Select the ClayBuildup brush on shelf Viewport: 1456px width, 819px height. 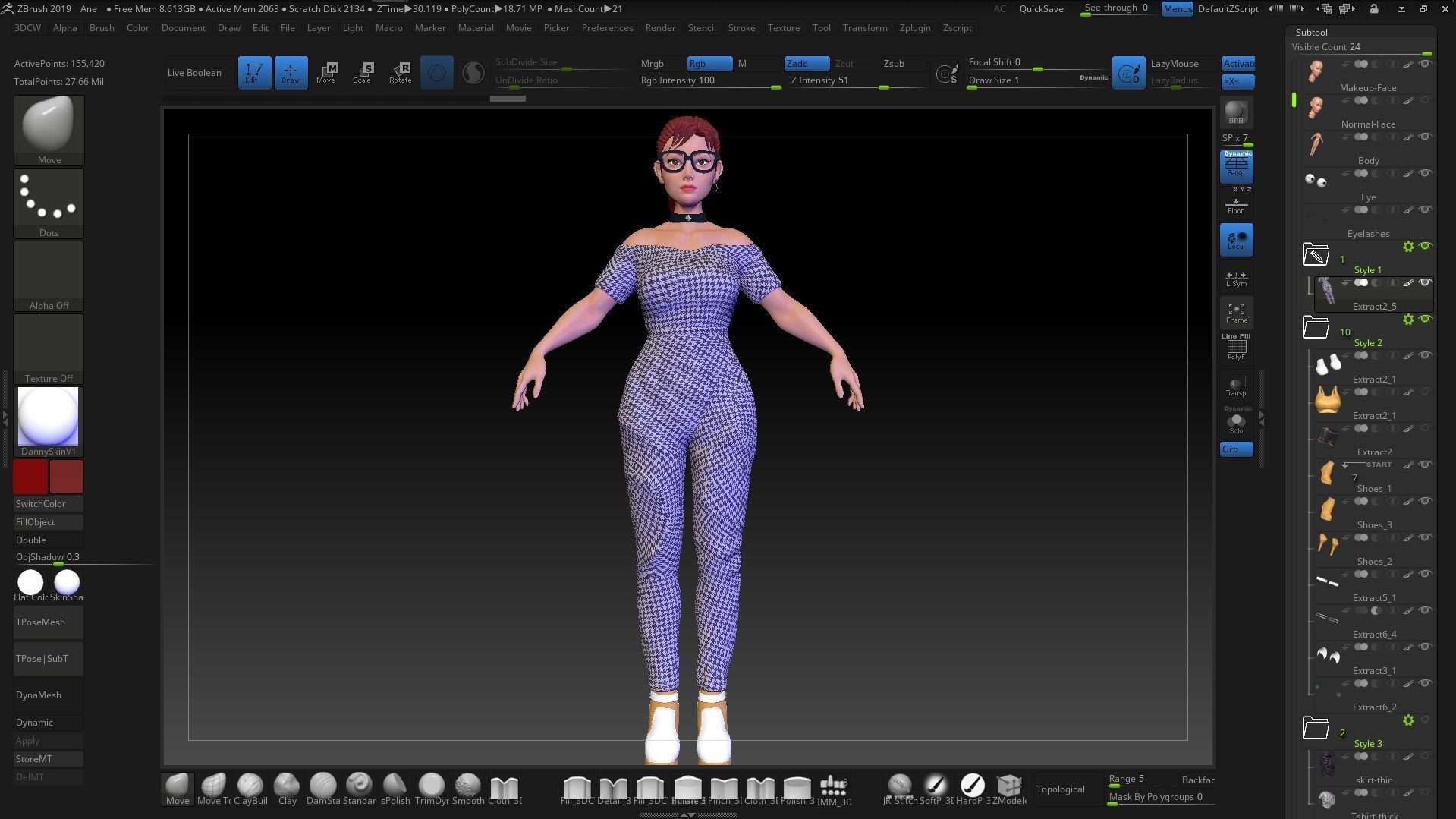pos(250,789)
